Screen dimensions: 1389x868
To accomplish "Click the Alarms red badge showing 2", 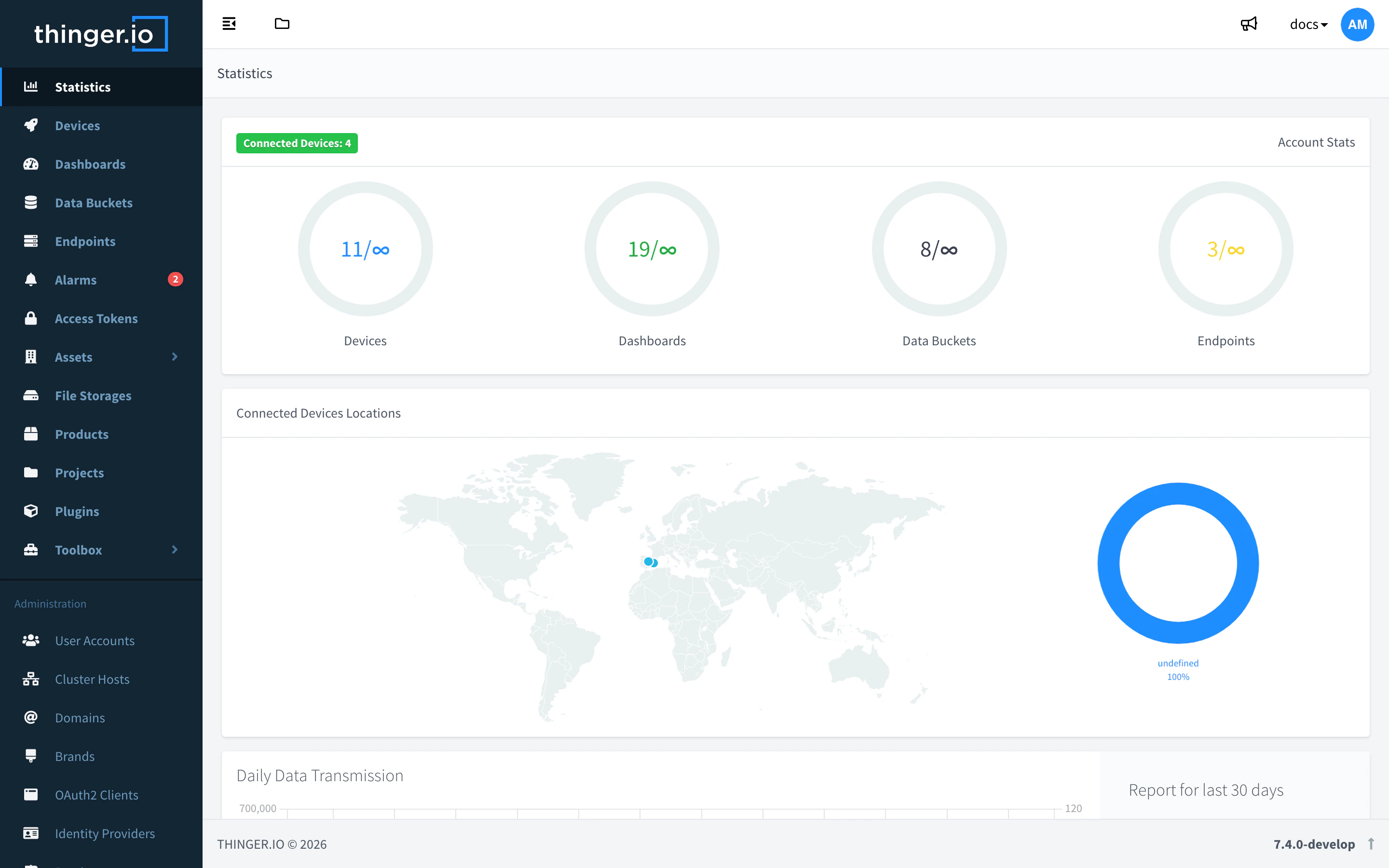I will [x=175, y=279].
